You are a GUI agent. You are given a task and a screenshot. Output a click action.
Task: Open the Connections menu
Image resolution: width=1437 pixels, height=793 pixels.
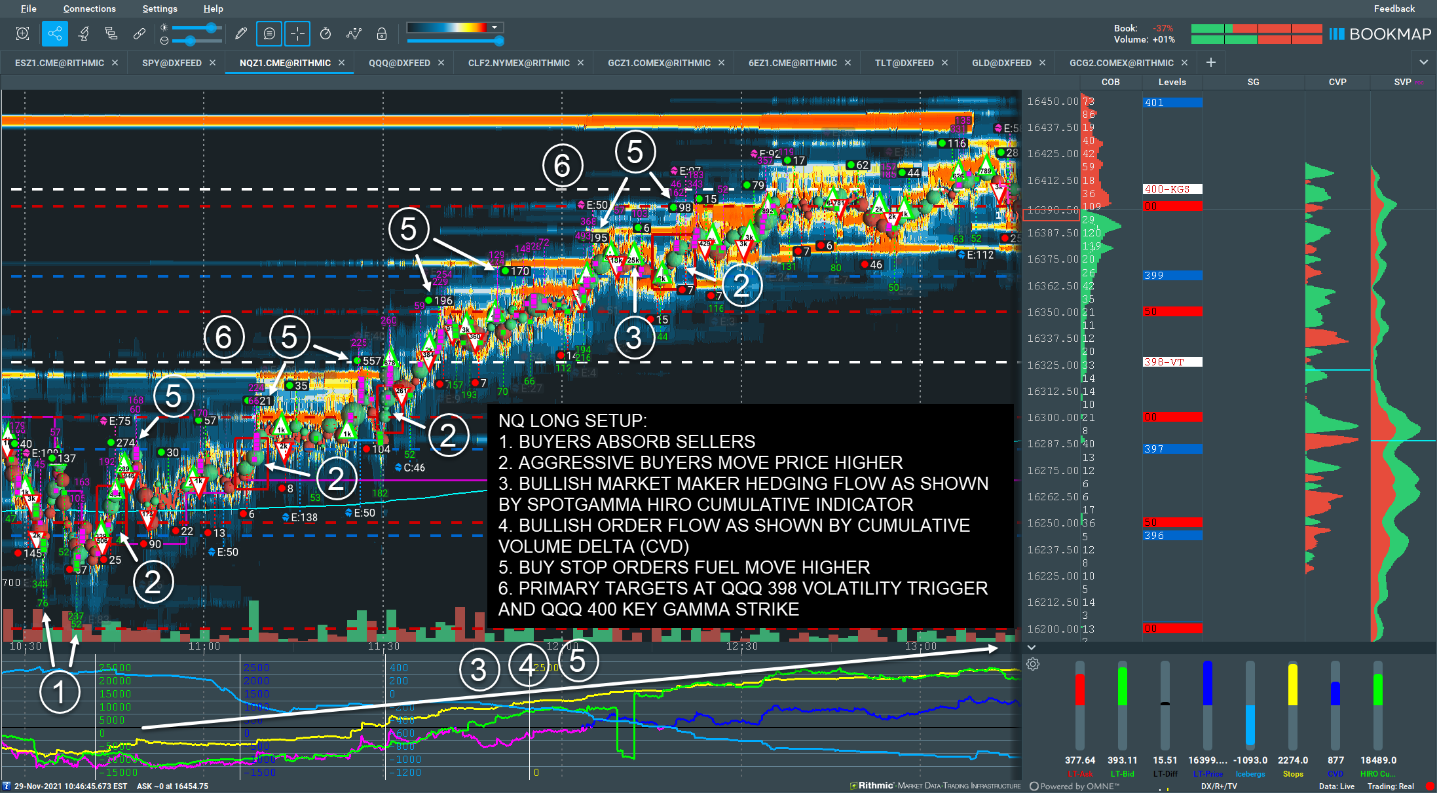[89, 8]
